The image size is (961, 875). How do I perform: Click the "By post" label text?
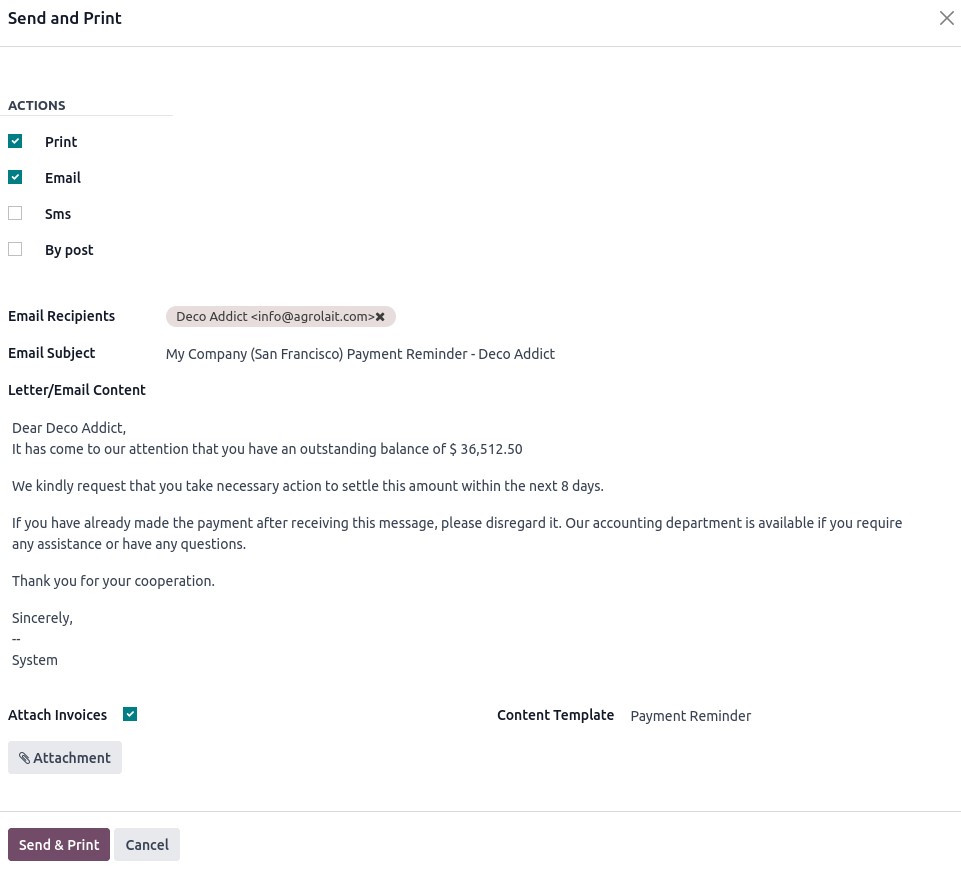pyautogui.click(x=69, y=250)
